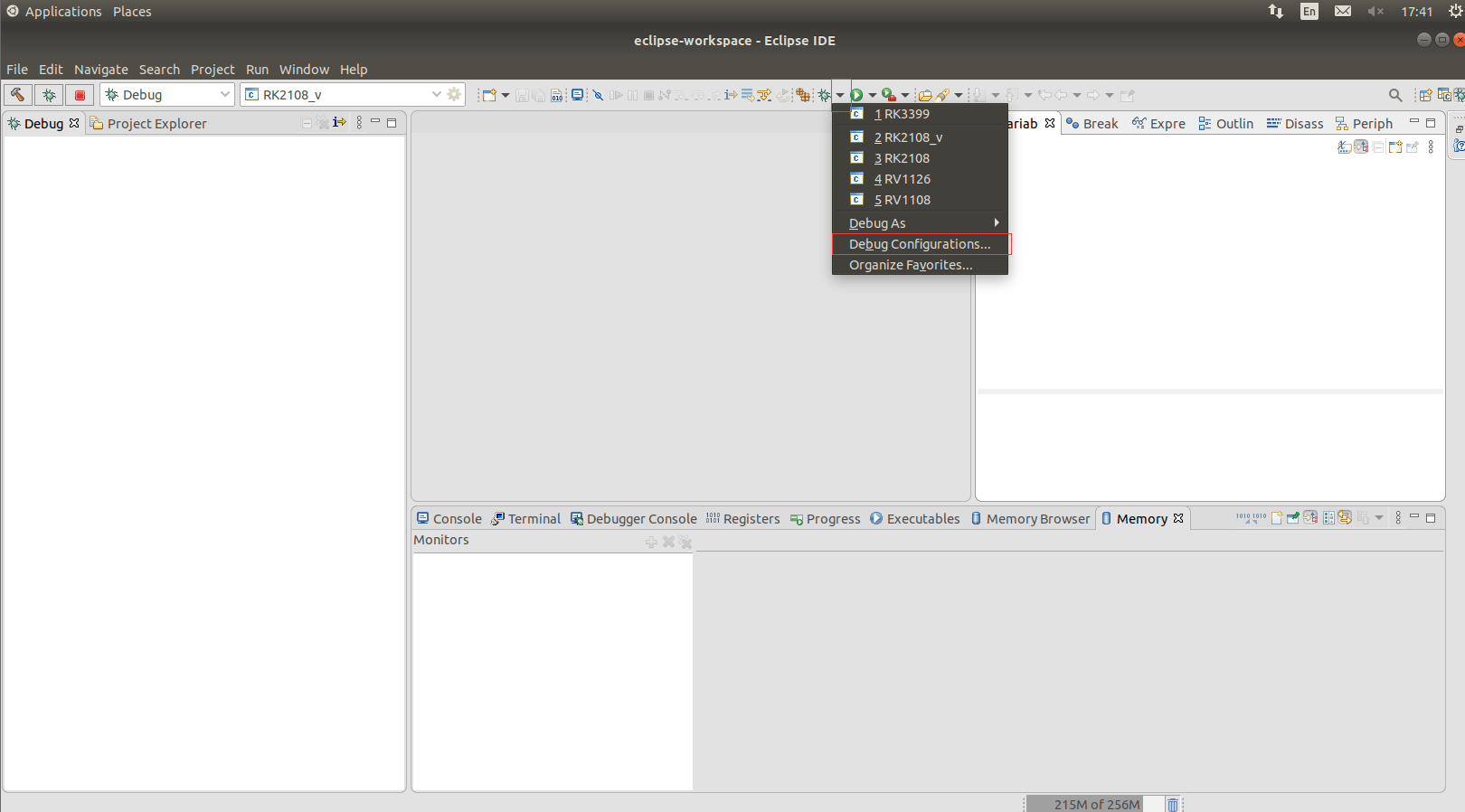This screenshot has height=812, width=1465.
Task: Click the Build hammer button
Action: click(17, 95)
